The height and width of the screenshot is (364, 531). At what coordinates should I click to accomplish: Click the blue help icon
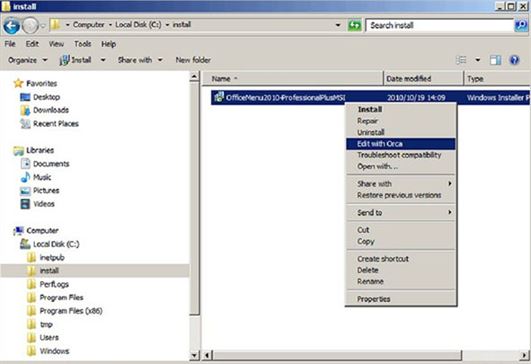(x=514, y=60)
